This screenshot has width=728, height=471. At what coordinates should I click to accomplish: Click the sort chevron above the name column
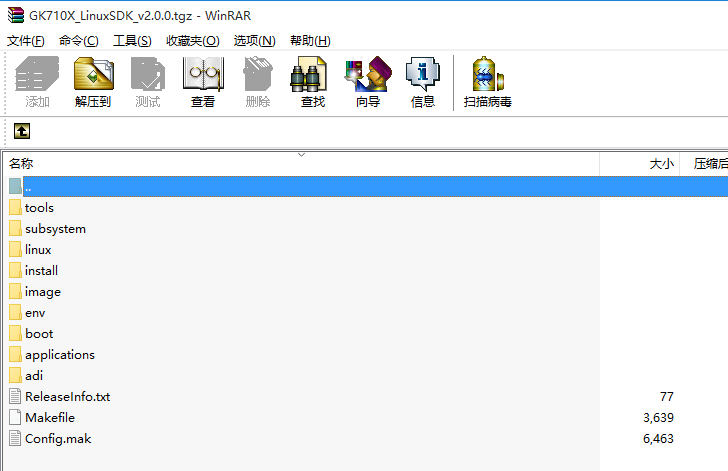click(x=301, y=155)
